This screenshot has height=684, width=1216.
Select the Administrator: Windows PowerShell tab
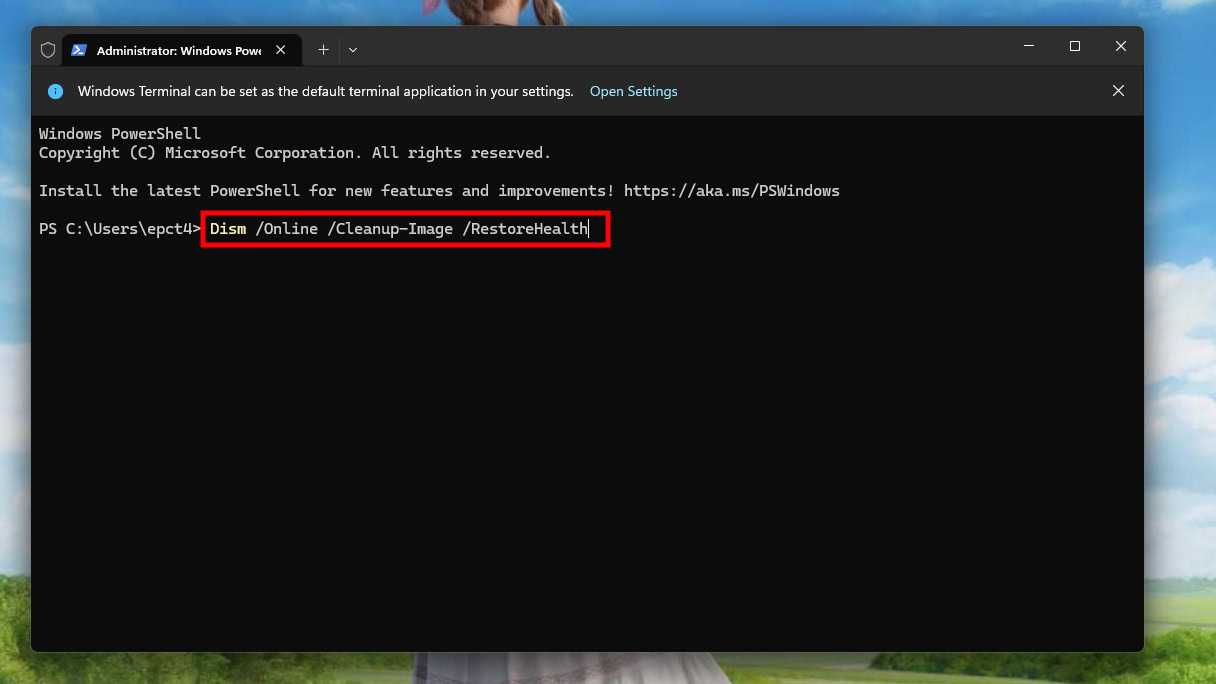180,50
